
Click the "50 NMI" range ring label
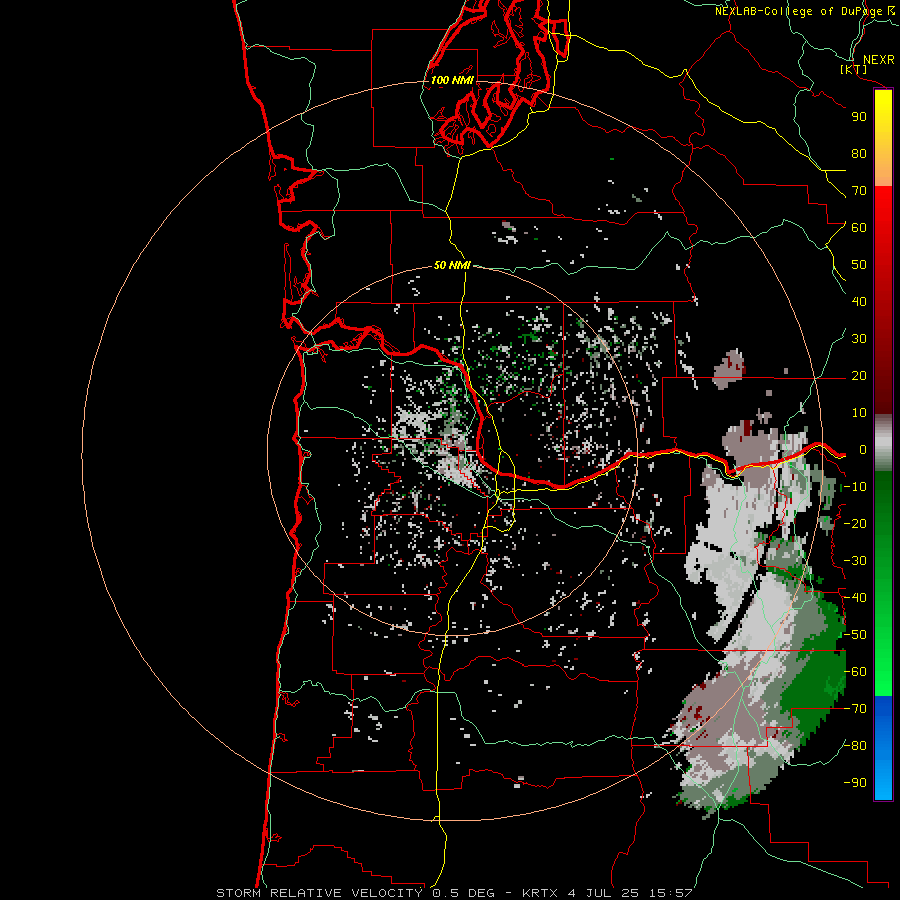(x=452, y=265)
